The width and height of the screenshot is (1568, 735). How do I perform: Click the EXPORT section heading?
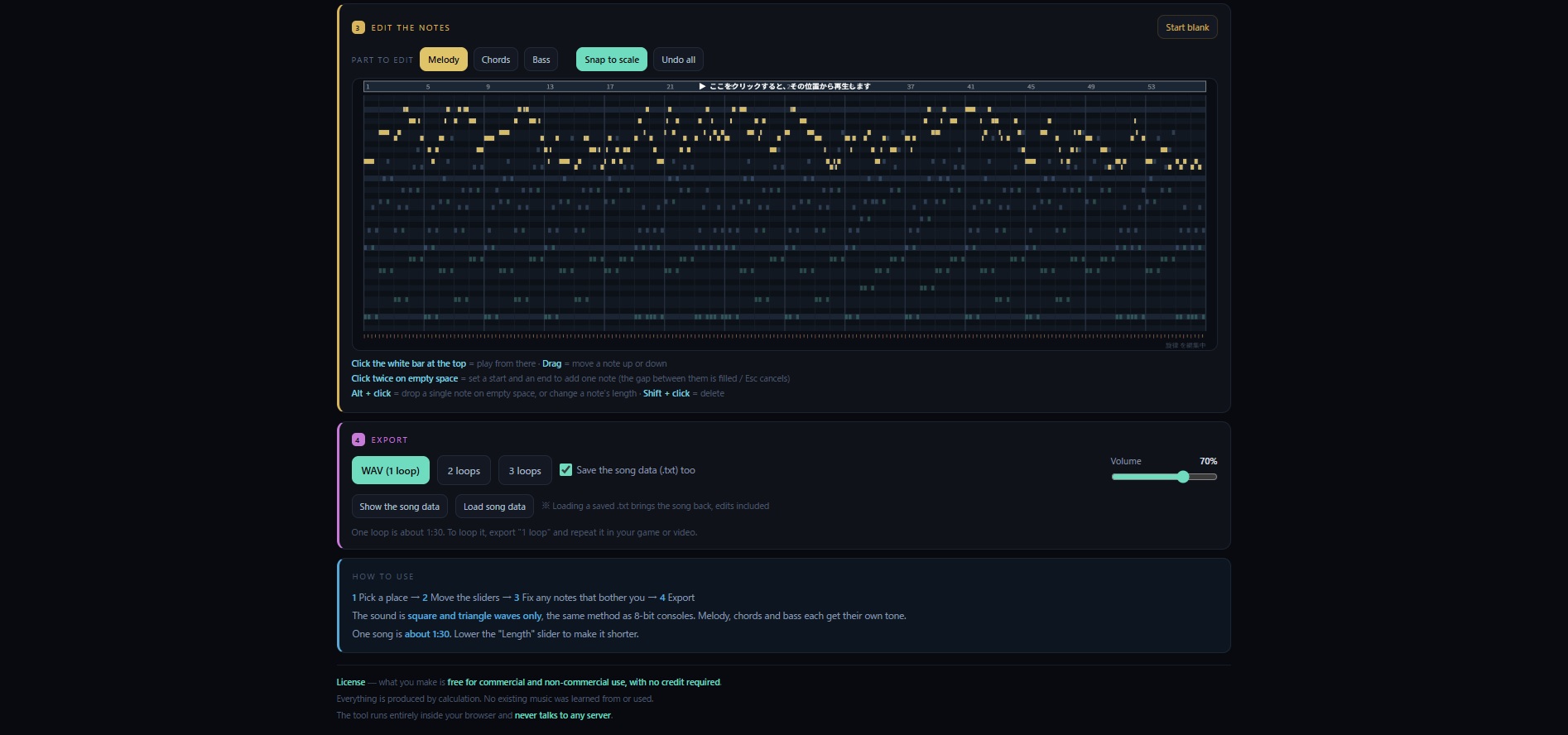pyautogui.click(x=389, y=440)
